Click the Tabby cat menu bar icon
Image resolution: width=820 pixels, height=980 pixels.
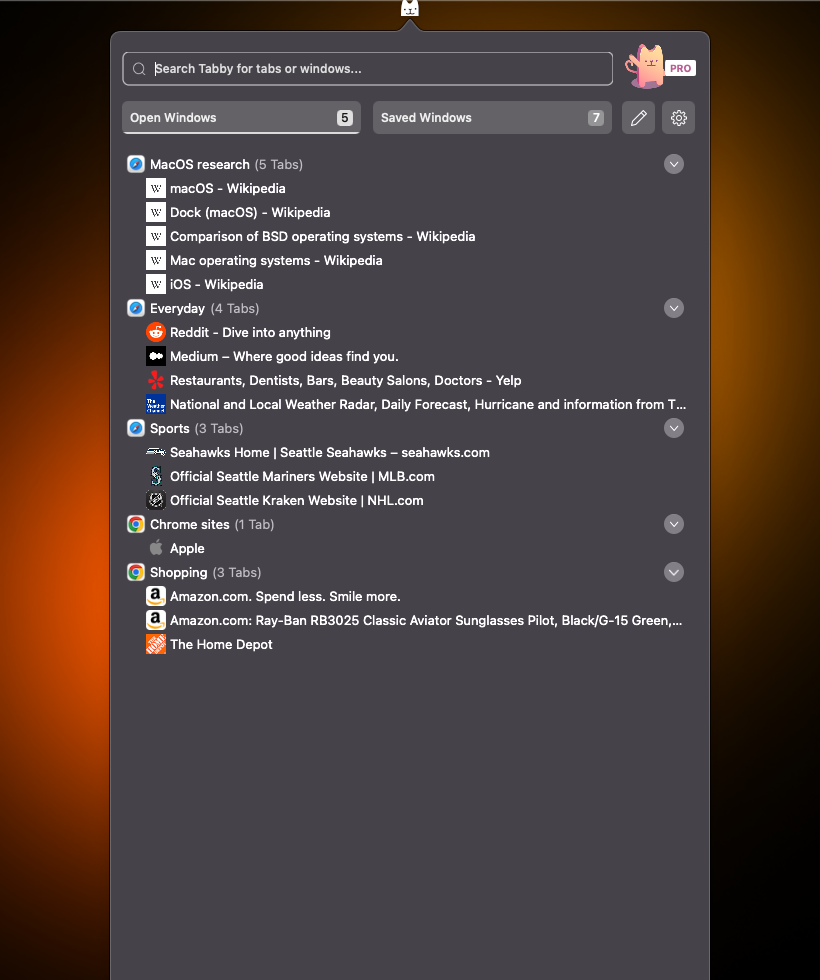[409, 8]
